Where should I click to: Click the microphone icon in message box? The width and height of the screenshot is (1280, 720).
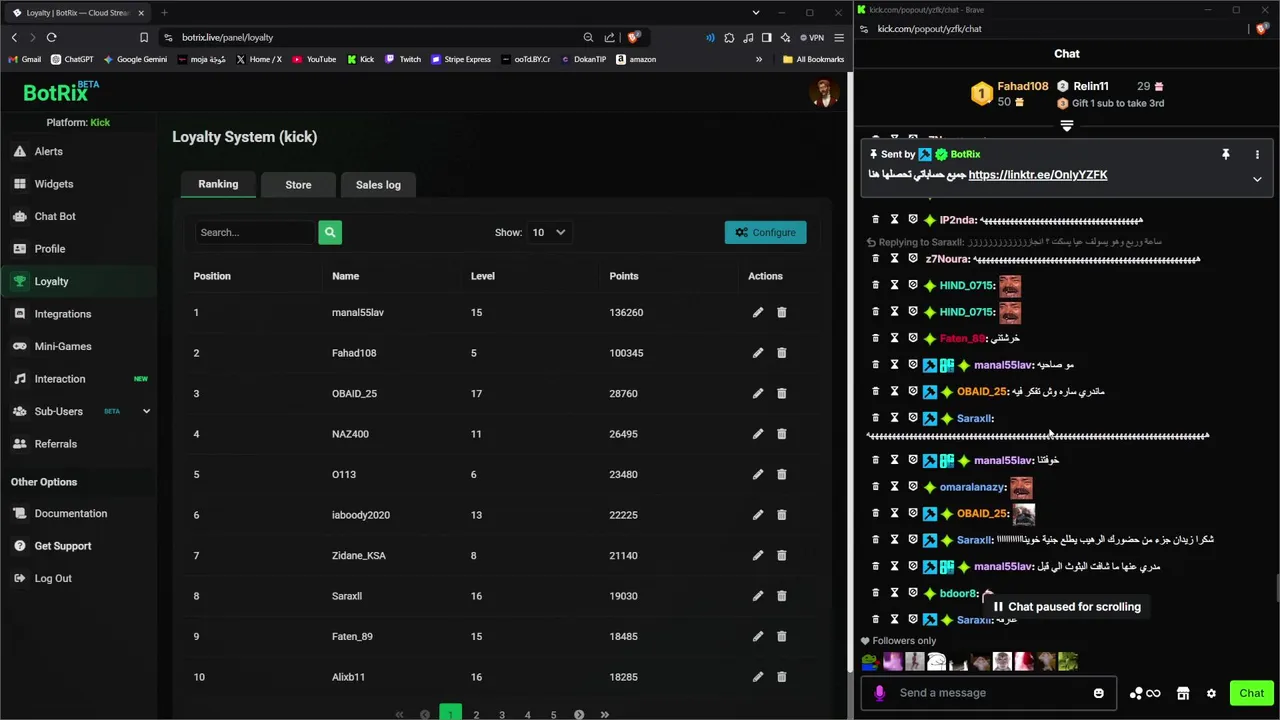coord(879,693)
